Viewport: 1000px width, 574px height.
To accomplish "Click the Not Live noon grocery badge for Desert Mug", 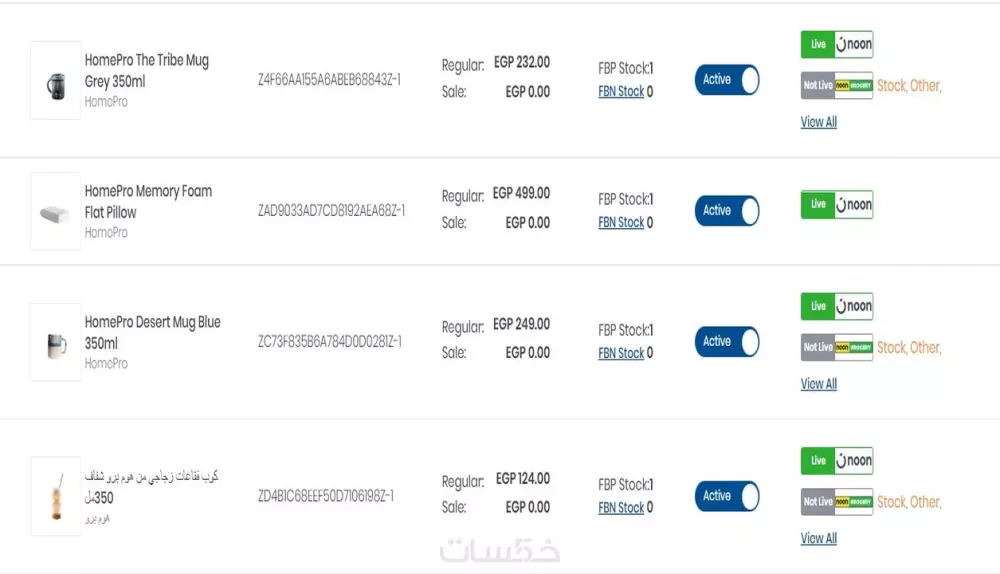I will click(837, 347).
